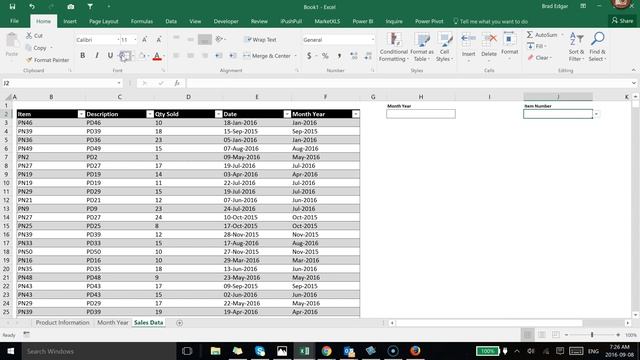Apply Percent style format
This screenshot has height=360, width=640.
click(x=325, y=56)
